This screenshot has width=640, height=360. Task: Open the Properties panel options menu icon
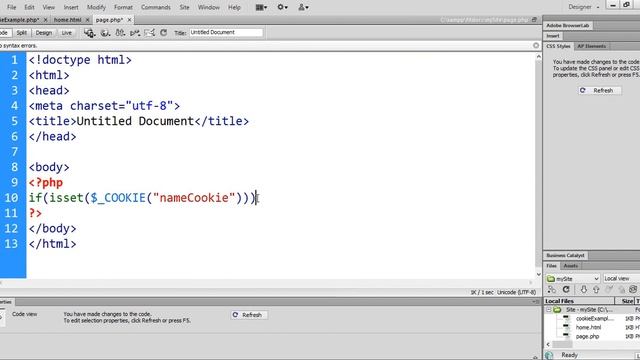(x=536, y=302)
